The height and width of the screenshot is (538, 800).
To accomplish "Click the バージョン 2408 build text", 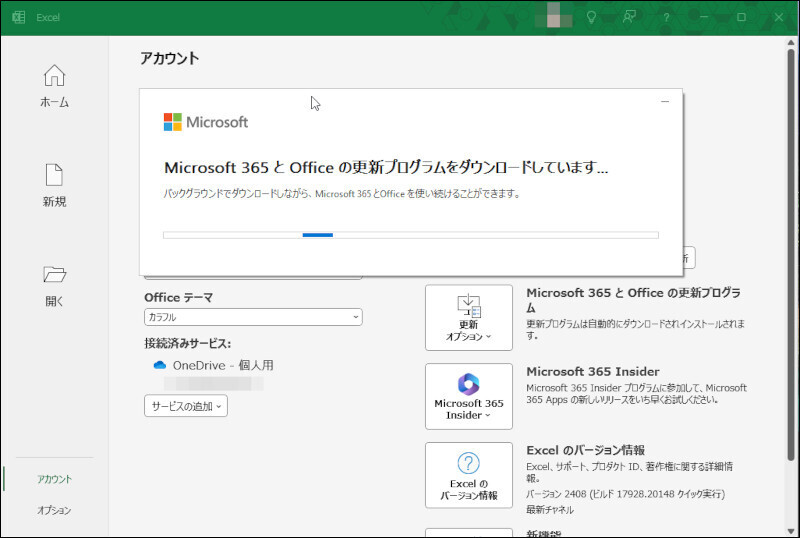I will [x=625, y=494].
